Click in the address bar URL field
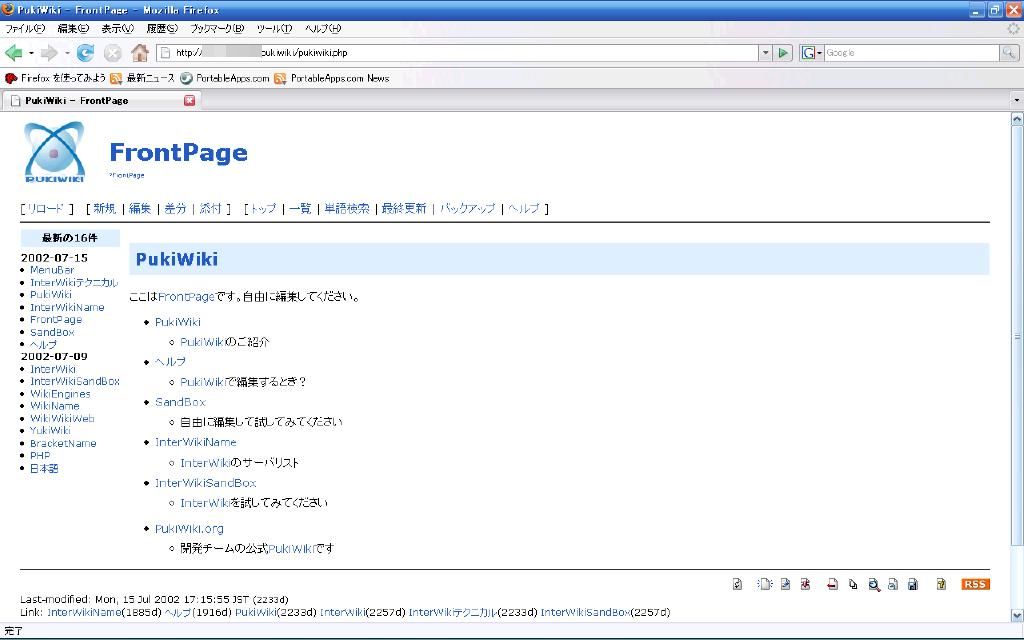Image resolution: width=1024 pixels, height=640 pixels. [457, 53]
